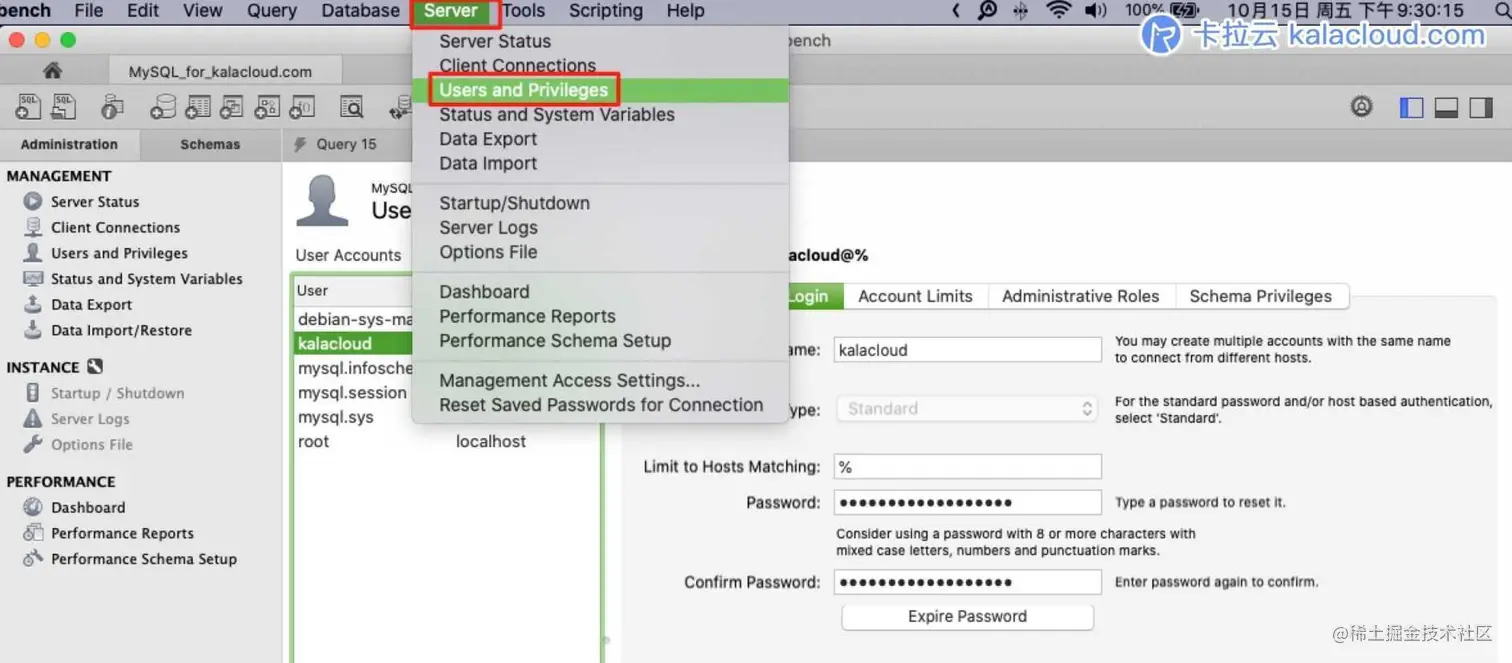Screen dimensions: 1512x663
Task: Click the Options File wrench icon
Action: (33, 444)
